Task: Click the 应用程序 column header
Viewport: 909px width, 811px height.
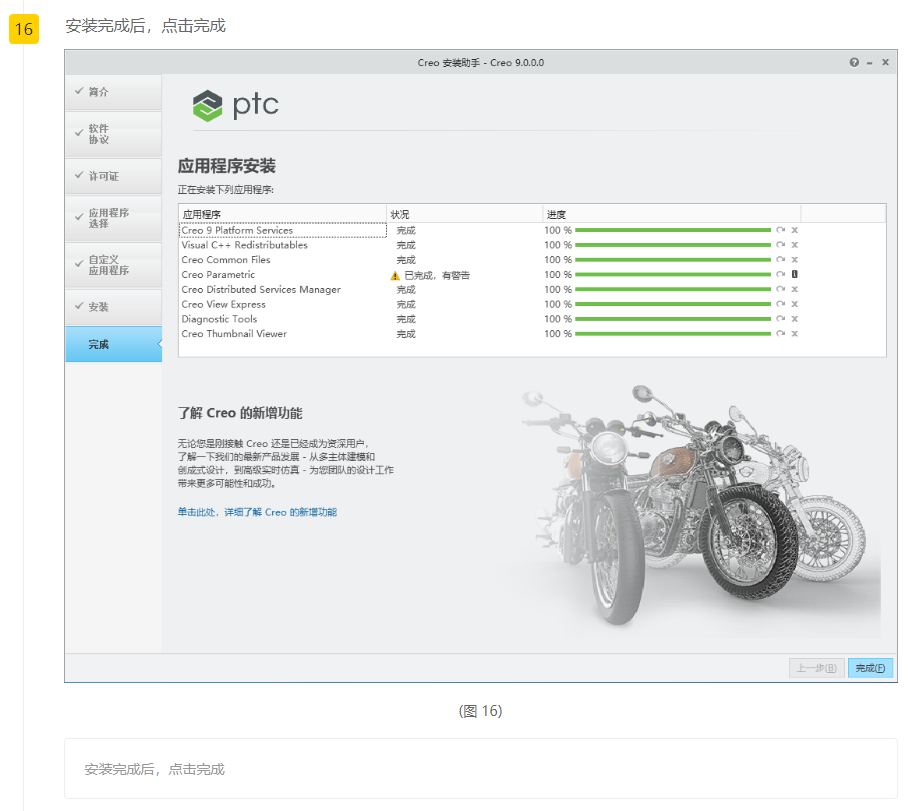Action: click(x=282, y=214)
